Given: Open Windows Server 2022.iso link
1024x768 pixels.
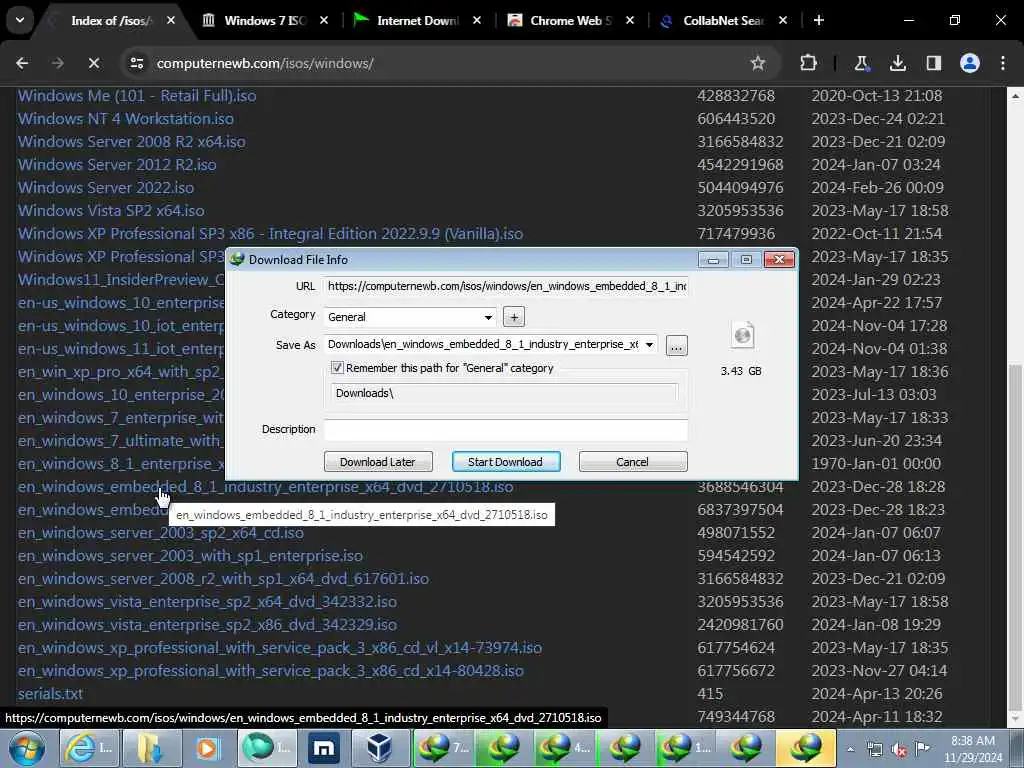Looking at the screenshot, I should click(x=106, y=188).
